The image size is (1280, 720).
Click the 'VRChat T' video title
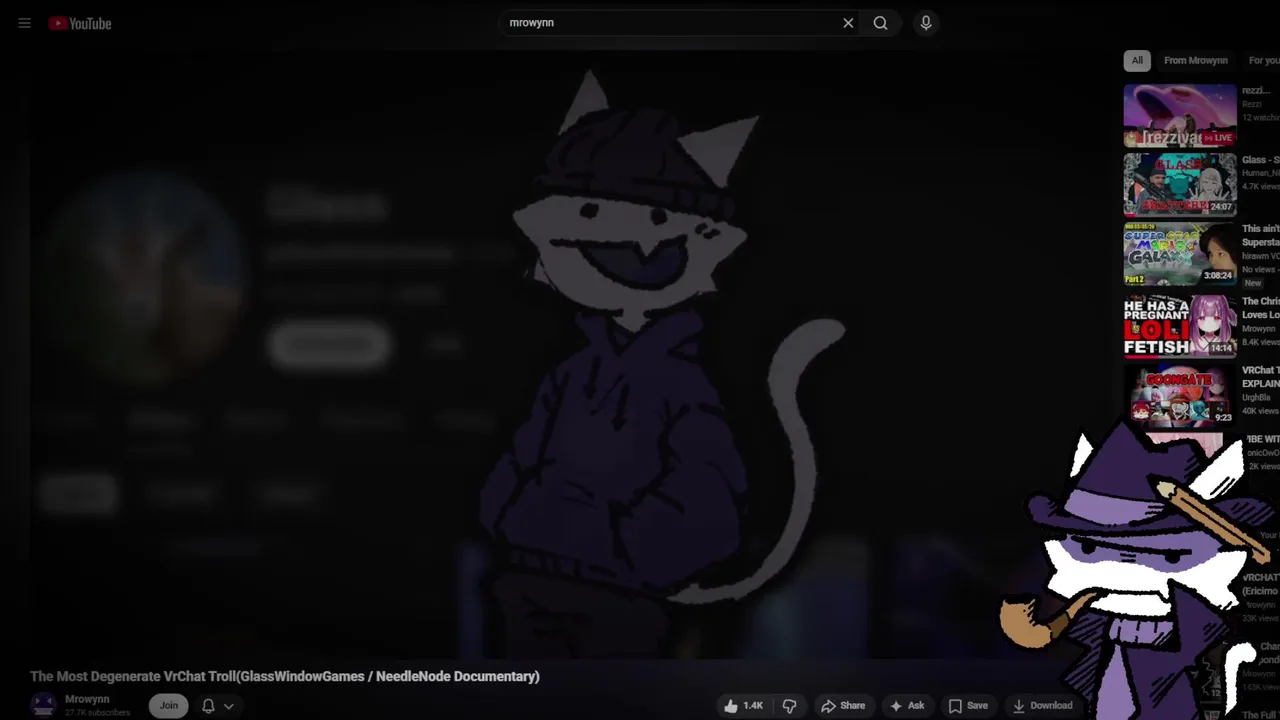1260,376
